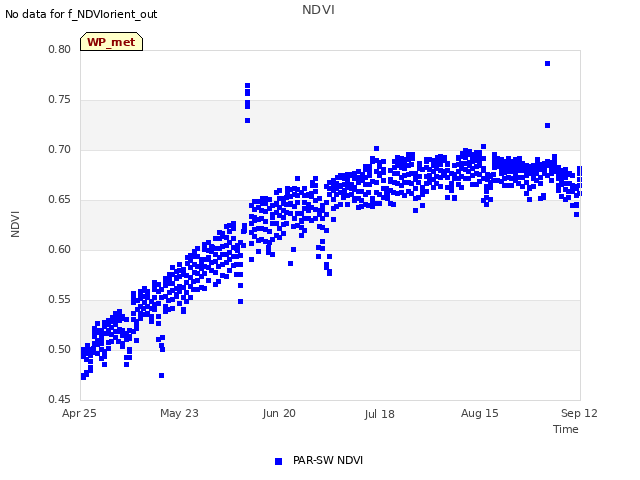640x480 pixels.
Task: Click the 0.80 y-axis tick label
Action: [x=60, y=49]
